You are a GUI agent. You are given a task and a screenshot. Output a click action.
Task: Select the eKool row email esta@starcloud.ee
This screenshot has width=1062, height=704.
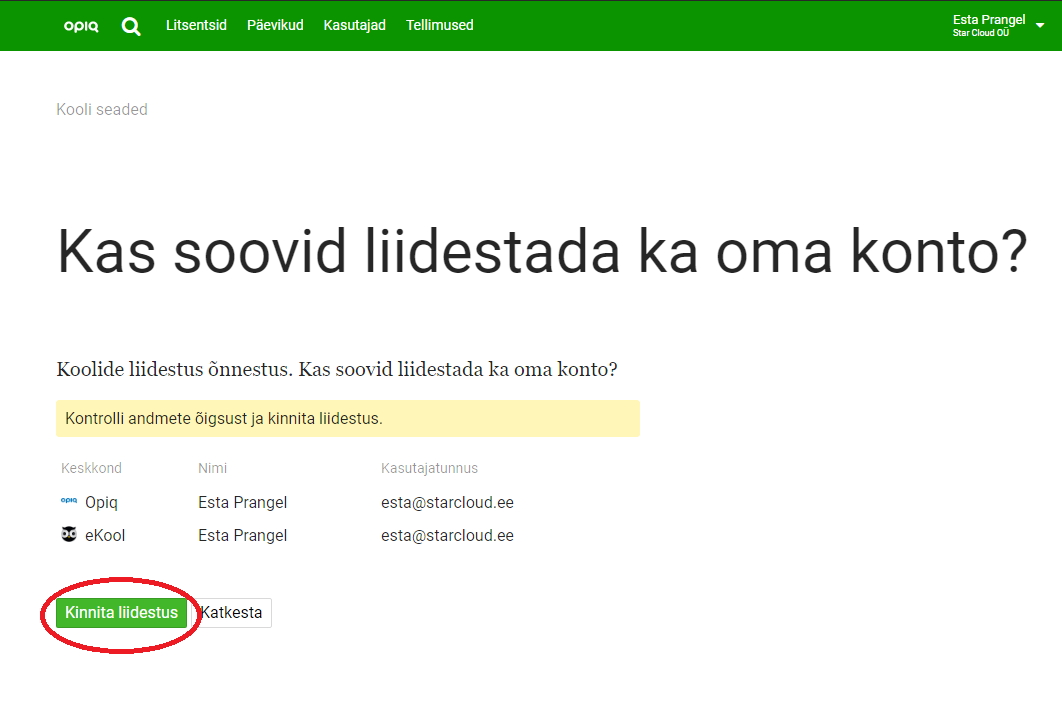coord(447,535)
